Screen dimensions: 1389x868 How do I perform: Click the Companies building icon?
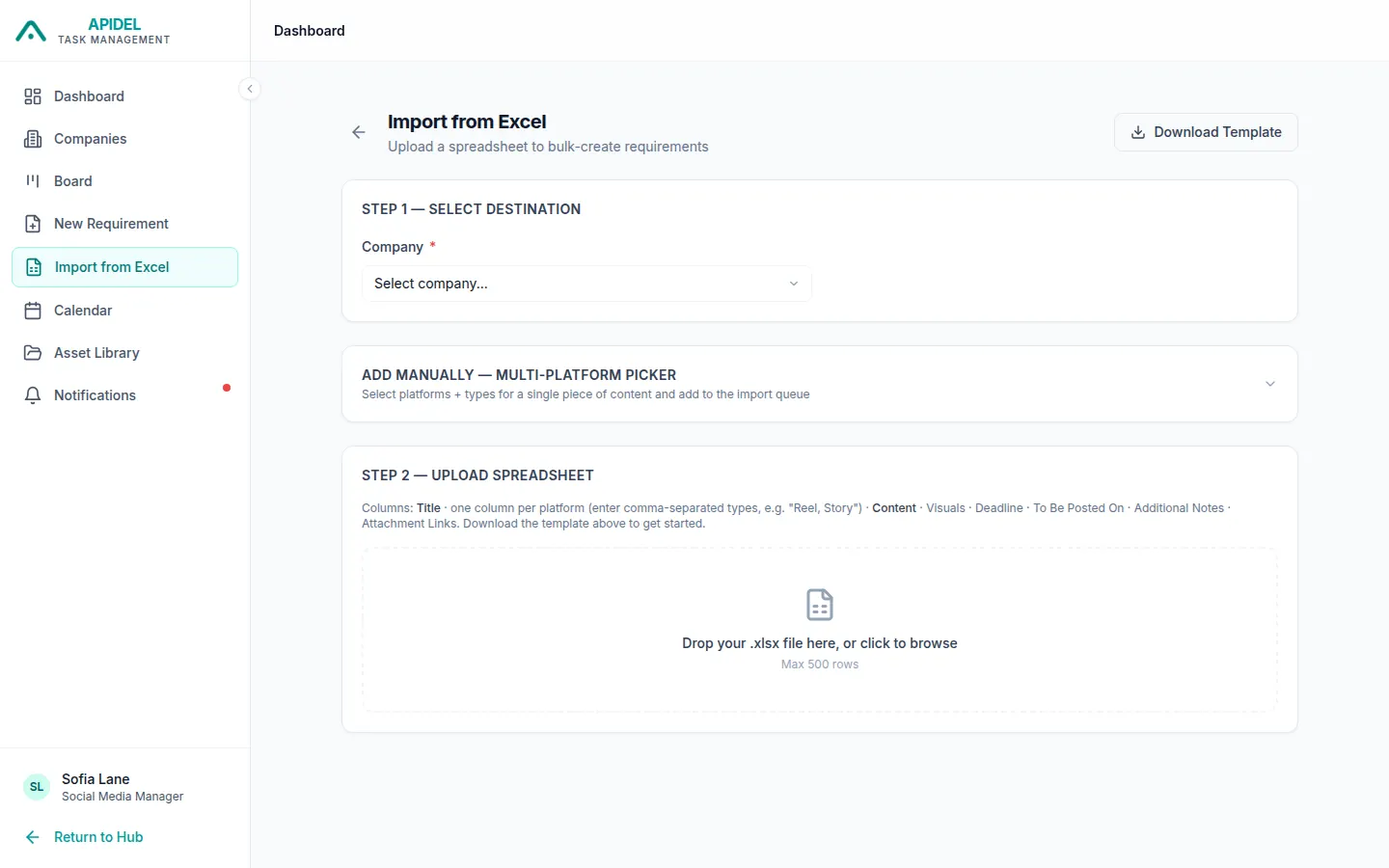[33, 139]
